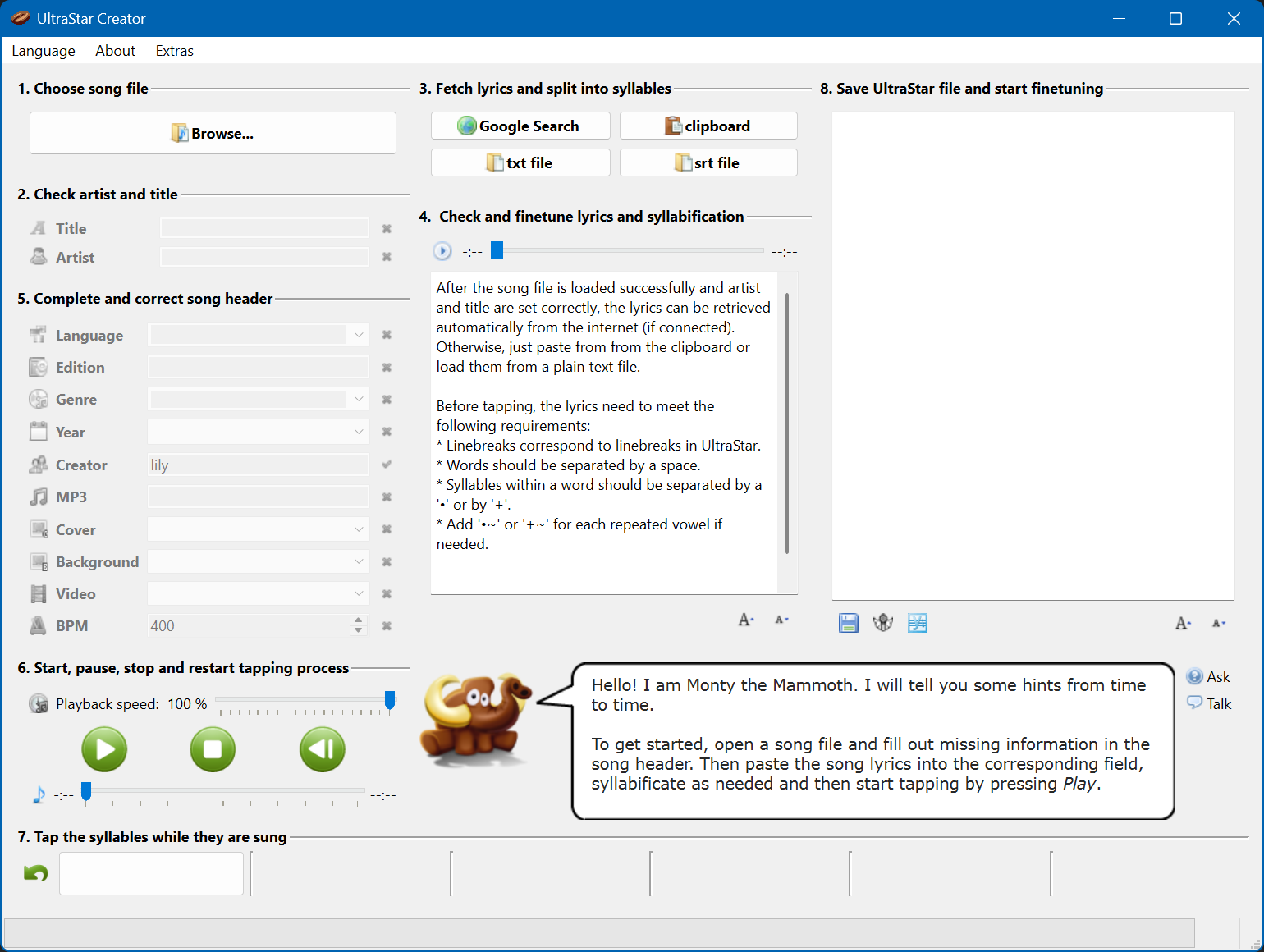Expand the Year dropdown list
1264x952 pixels.
[x=359, y=432]
